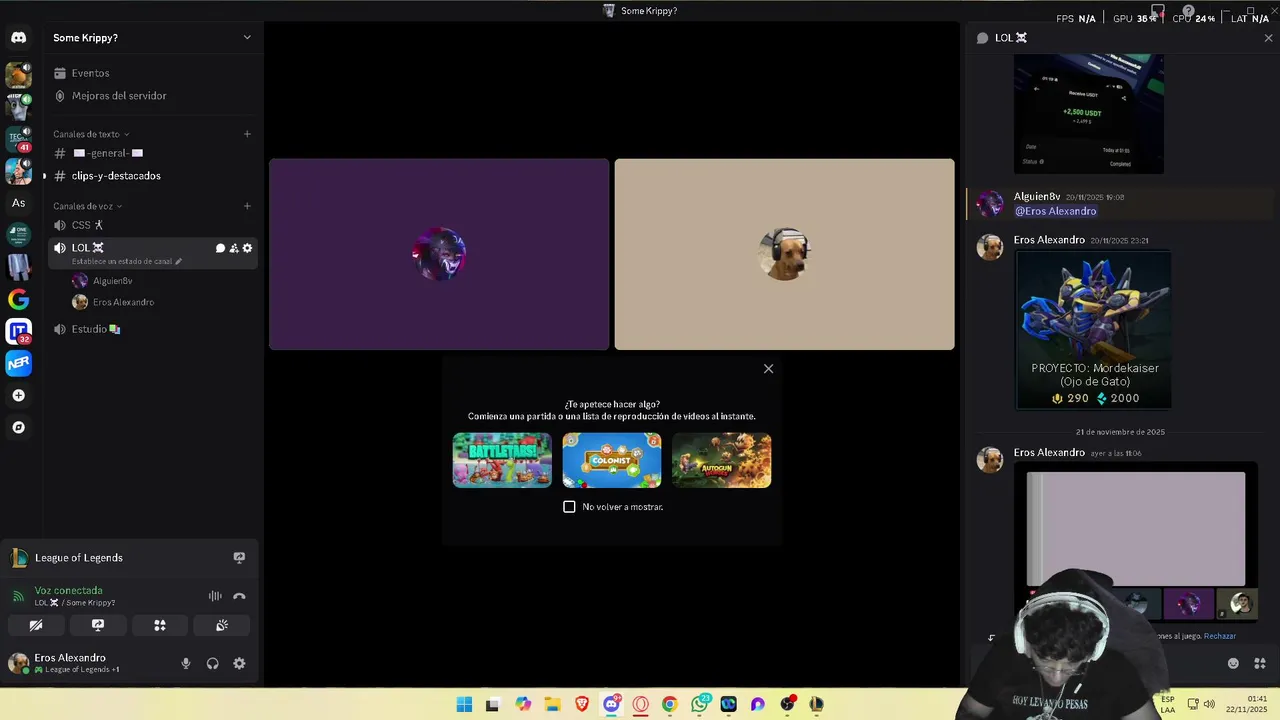Click the @Eros Alexandro mention

pos(1056,211)
